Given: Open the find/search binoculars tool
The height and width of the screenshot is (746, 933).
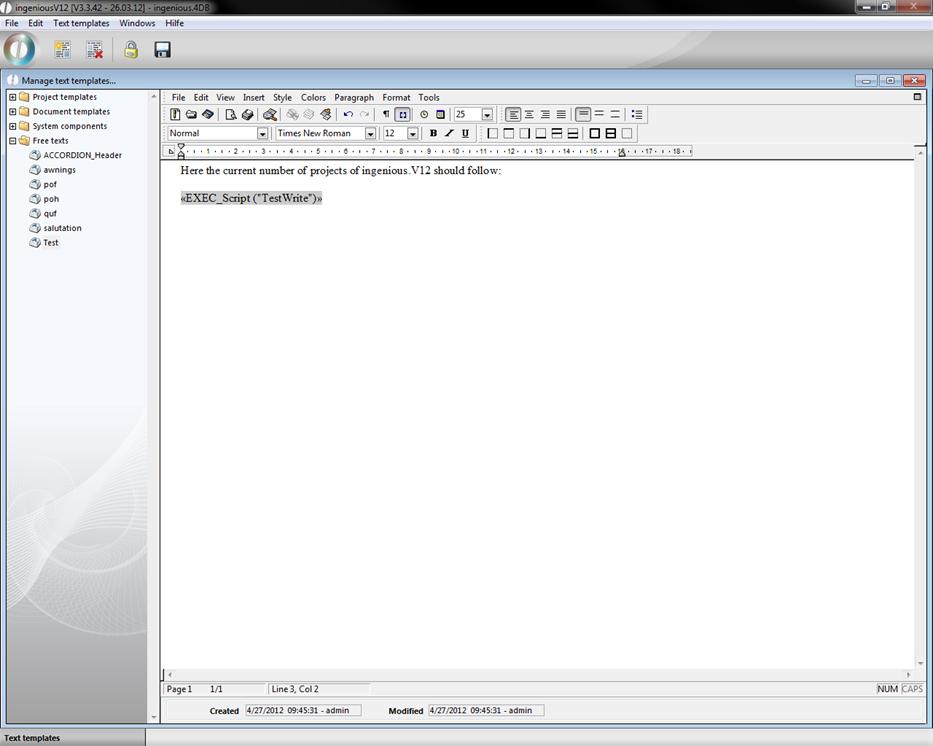Looking at the screenshot, I should click(x=270, y=115).
